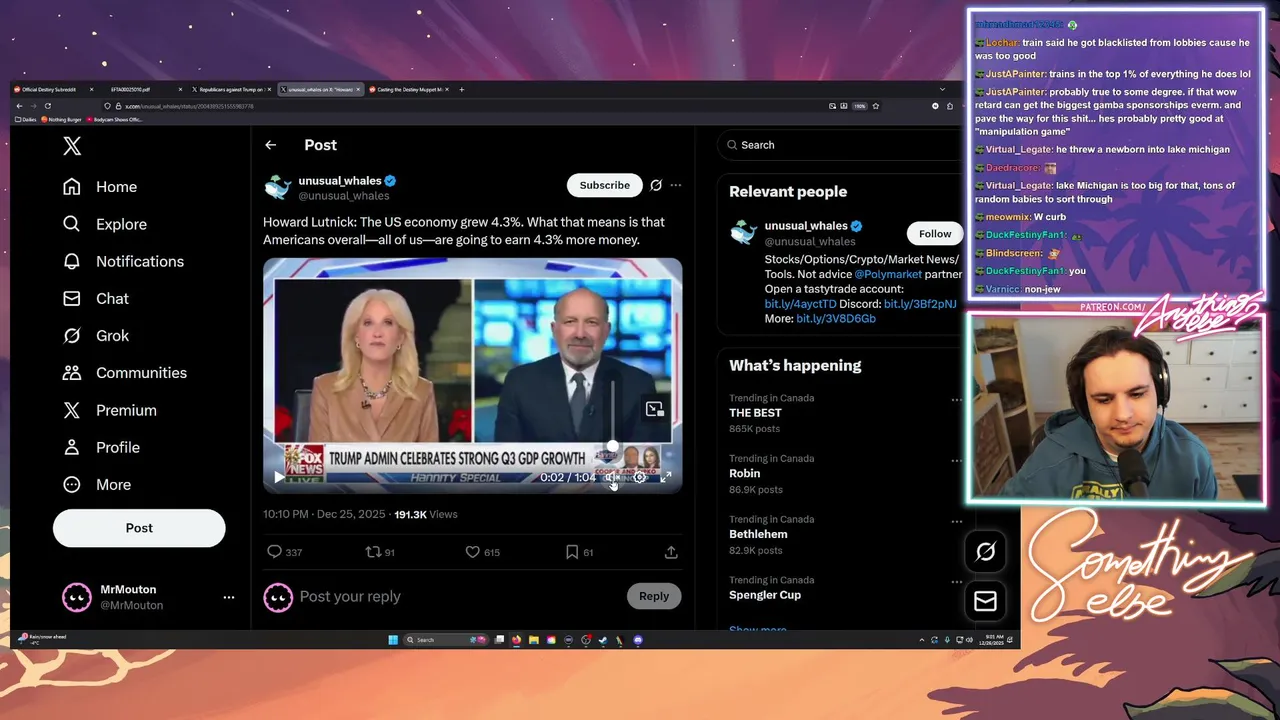Switch to Official Destiny Subreddit tab
This screenshot has height=720, width=1280.
click(53, 89)
